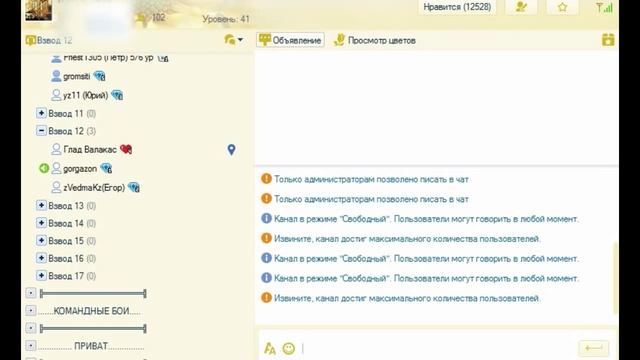Select user gorgazon
Image resolution: width=640 pixels, height=360 pixels.
tap(80, 169)
